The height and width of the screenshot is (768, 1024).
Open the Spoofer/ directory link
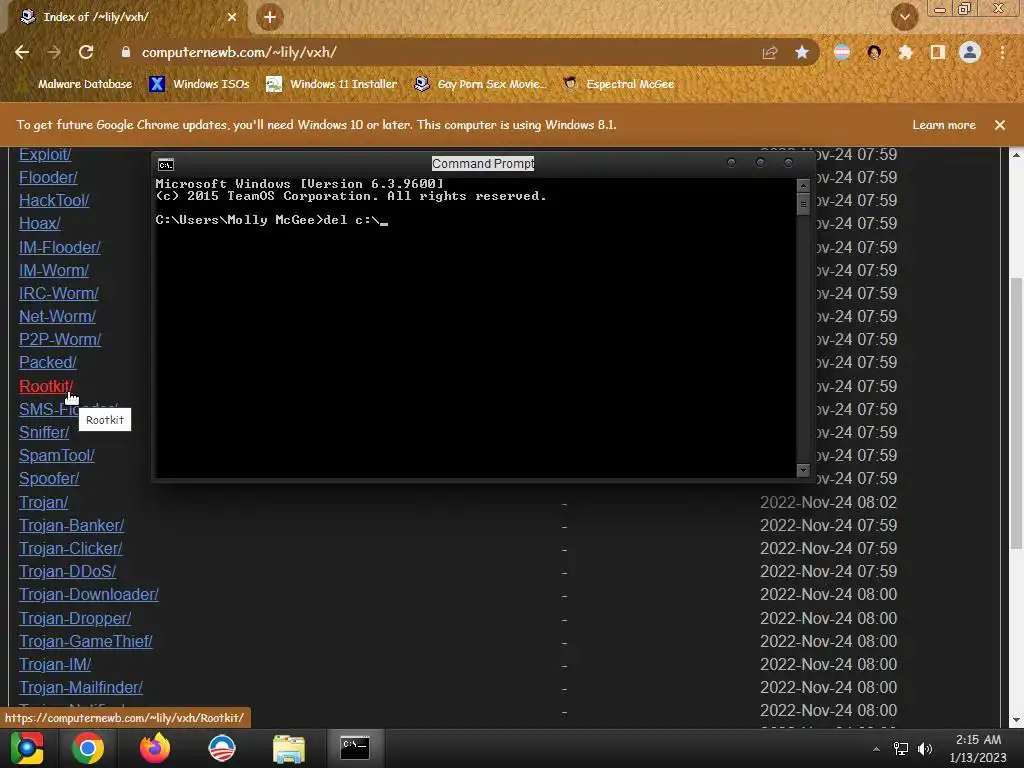(49, 478)
